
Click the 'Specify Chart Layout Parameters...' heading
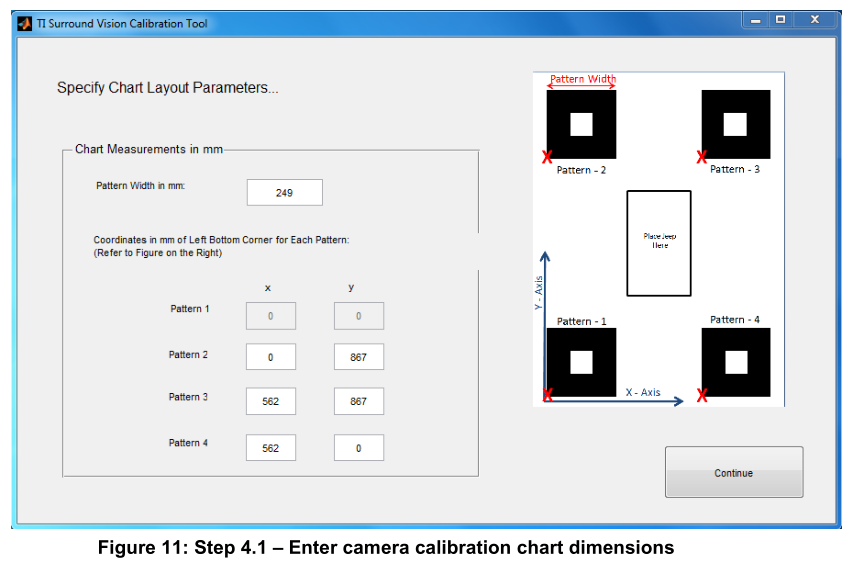tap(168, 88)
